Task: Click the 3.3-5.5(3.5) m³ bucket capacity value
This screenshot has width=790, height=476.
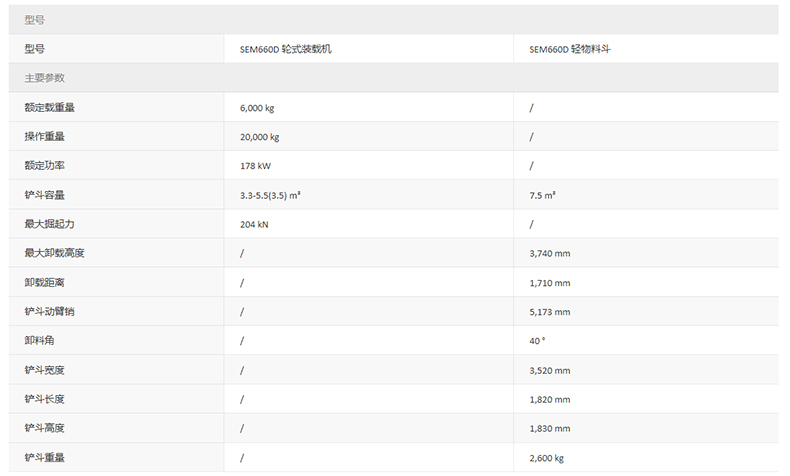Action: [x=271, y=194]
